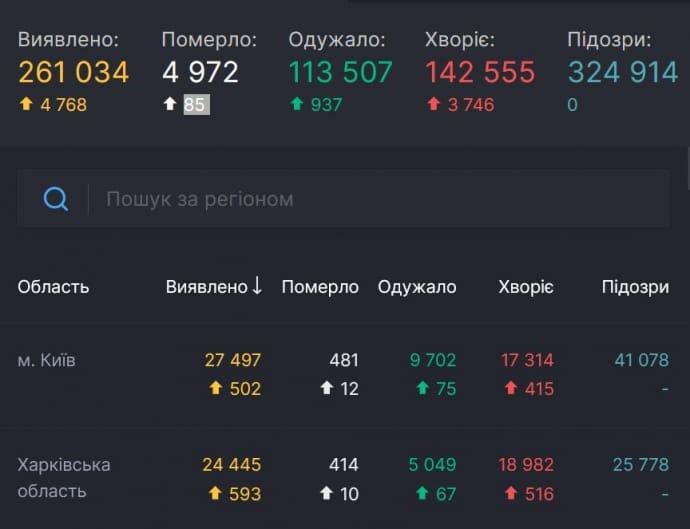Click red arrow beside Kharkiv's 516
The image size is (690, 529).
[510, 494]
